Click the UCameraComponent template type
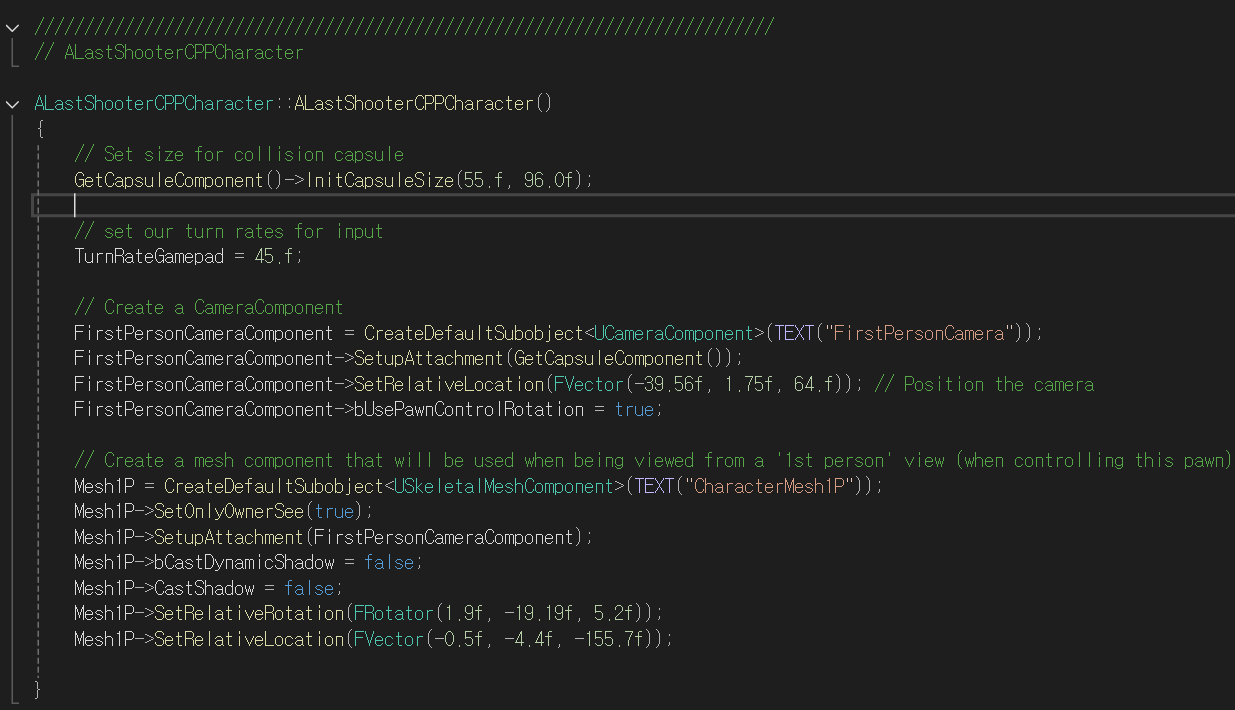The width and height of the screenshot is (1235, 710). [674, 333]
